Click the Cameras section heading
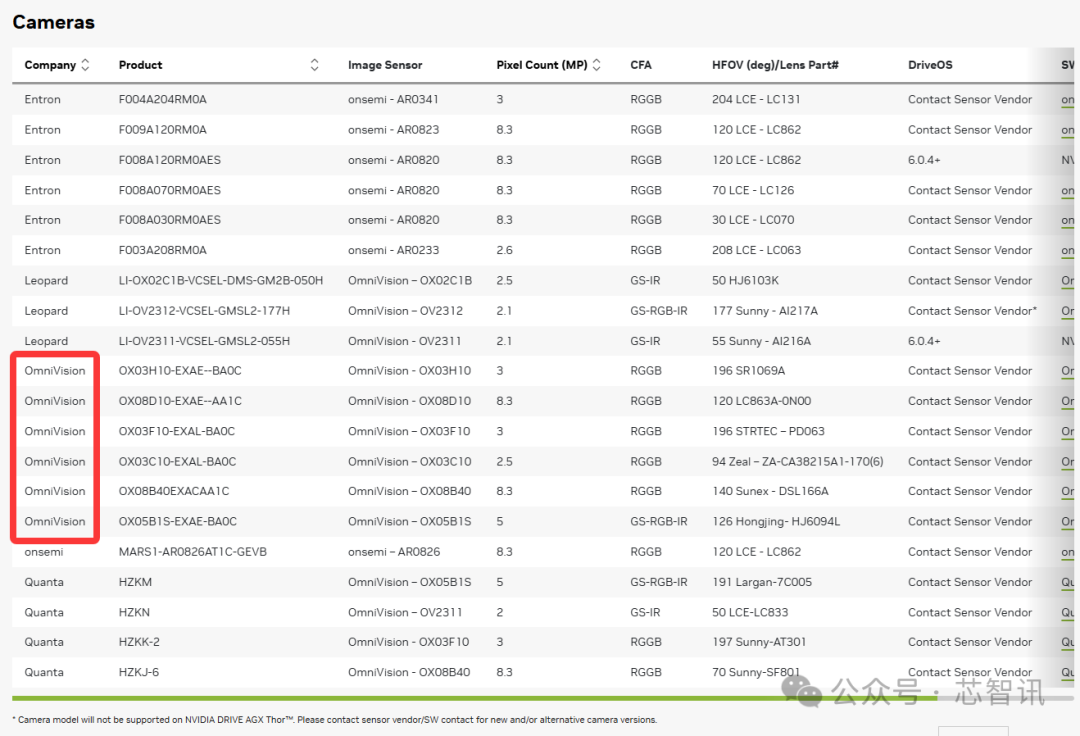Viewport: 1080px width, 736px height. pyautogui.click(x=54, y=22)
